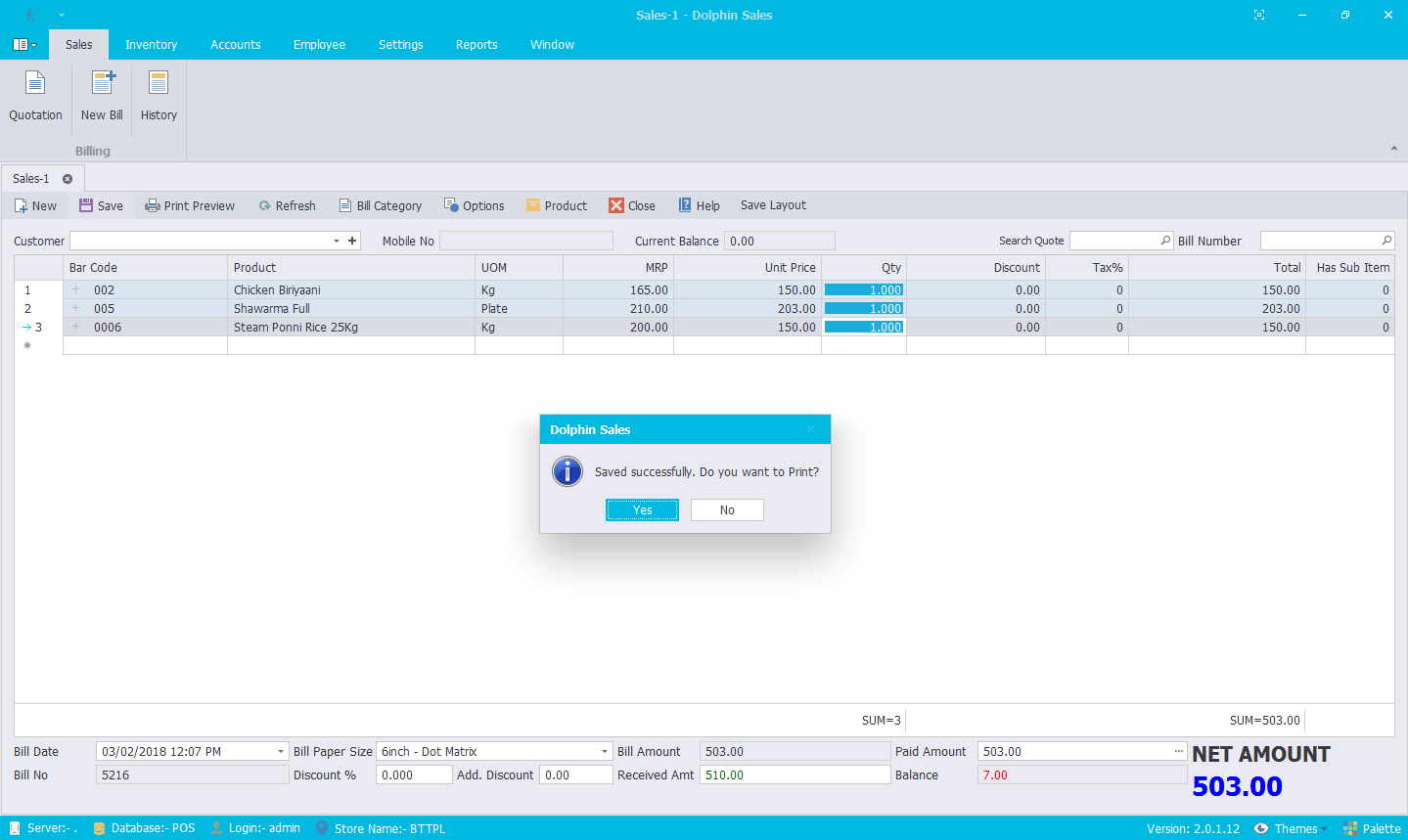Open Paid Amount ellipsis button
The width and height of the screenshot is (1408, 840).
coord(1179,751)
